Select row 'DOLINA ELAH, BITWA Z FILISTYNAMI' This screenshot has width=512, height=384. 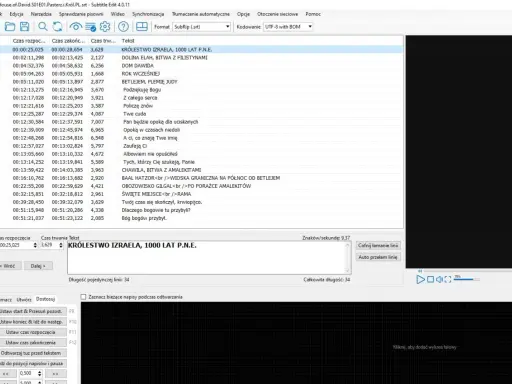(x=201, y=58)
